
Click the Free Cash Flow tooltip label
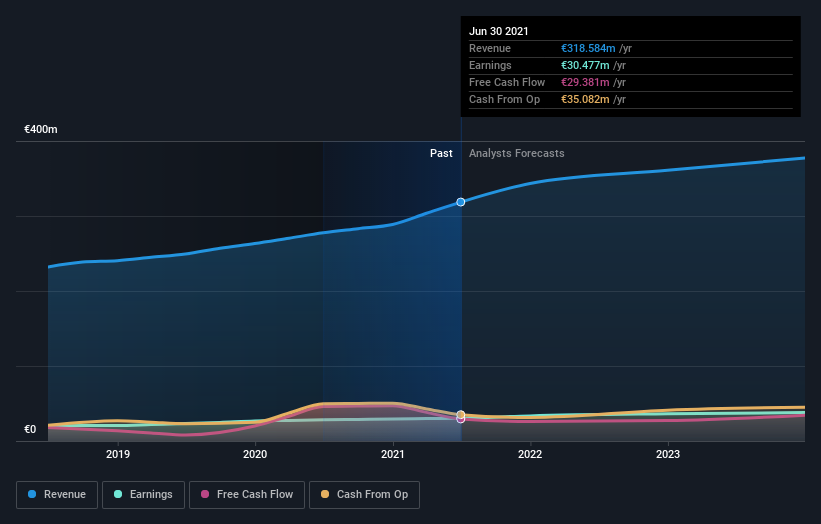point(507,82)
